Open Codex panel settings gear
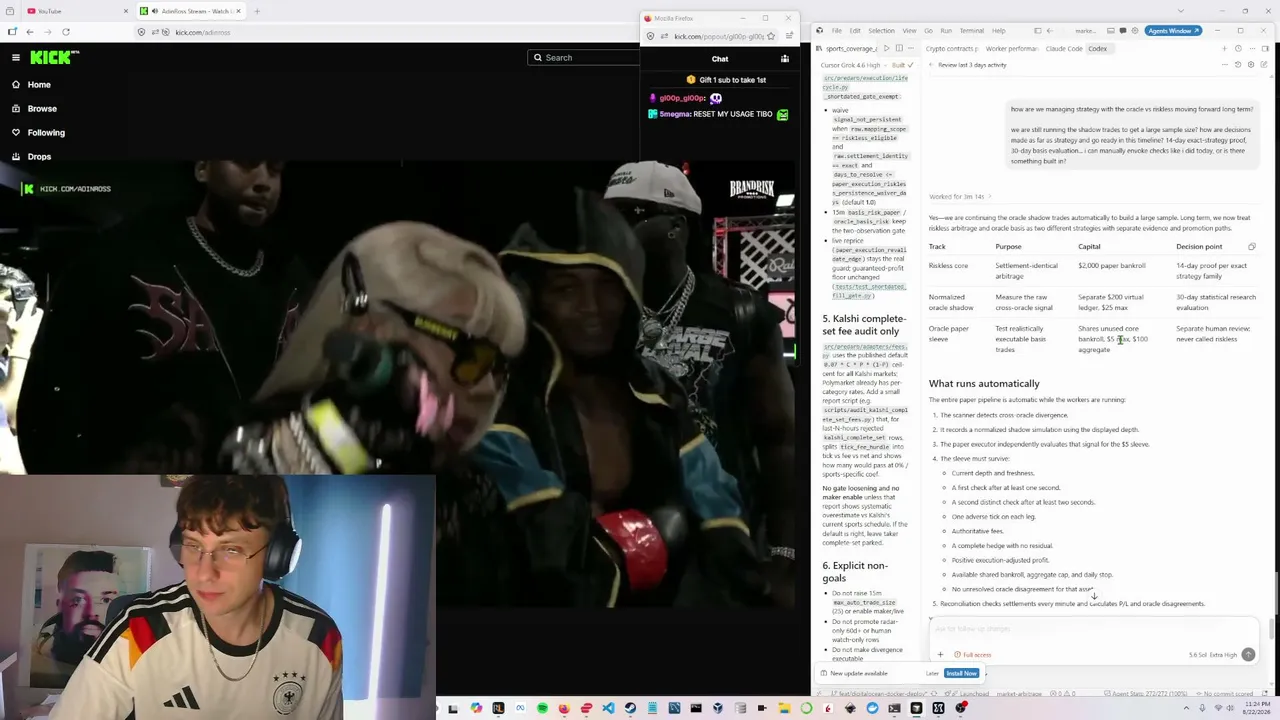 [x=1250, y=65]
